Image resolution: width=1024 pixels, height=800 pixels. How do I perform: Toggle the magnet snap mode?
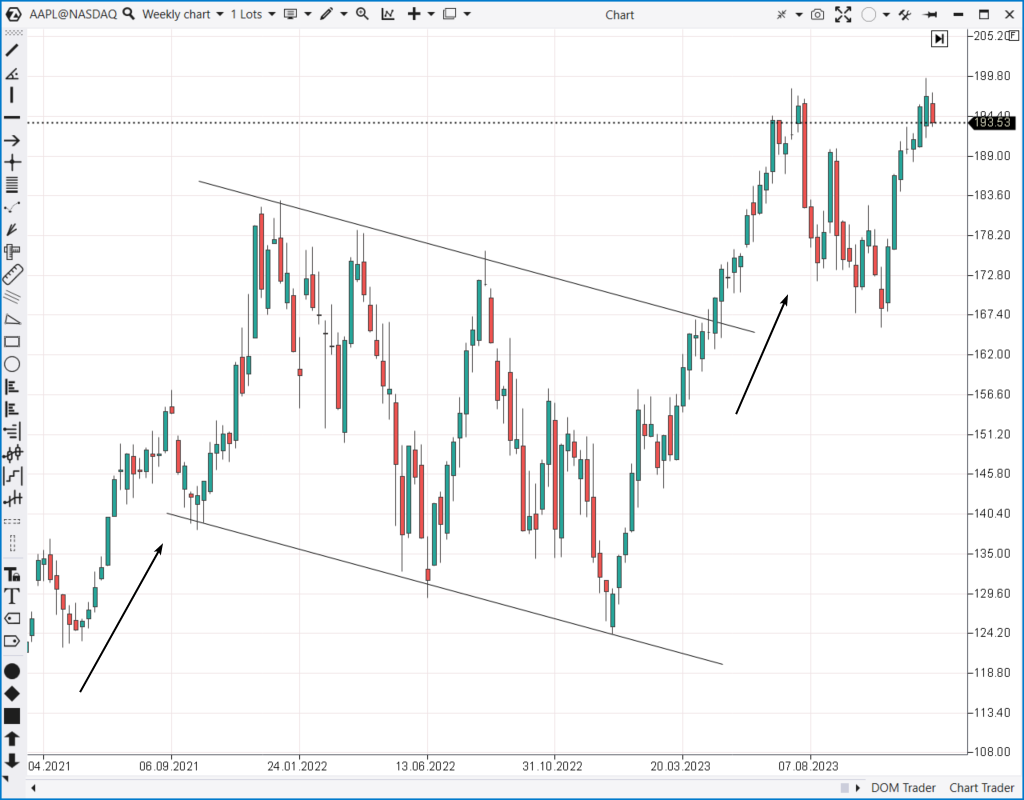click(780, 15)
